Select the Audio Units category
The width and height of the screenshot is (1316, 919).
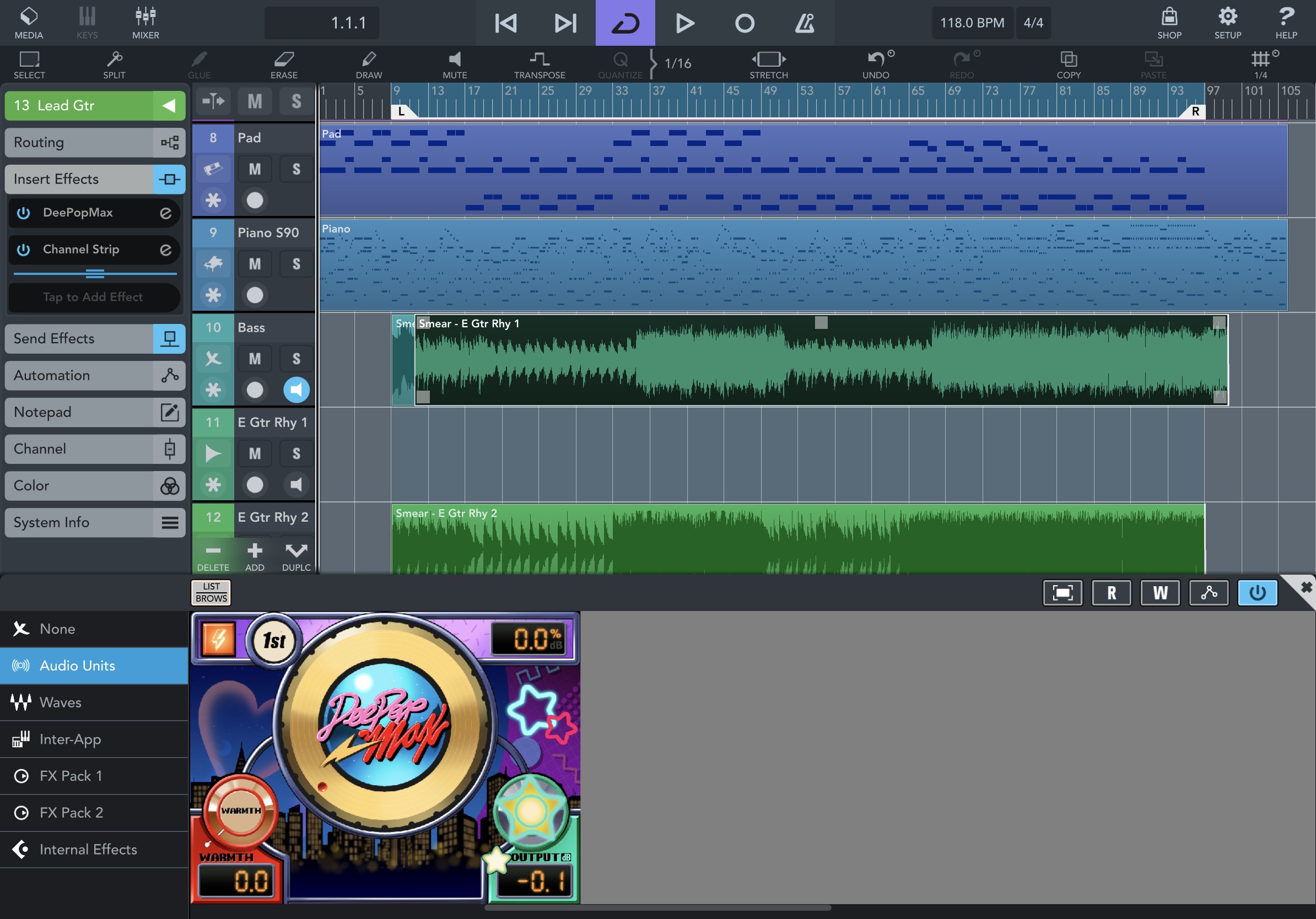94,665
